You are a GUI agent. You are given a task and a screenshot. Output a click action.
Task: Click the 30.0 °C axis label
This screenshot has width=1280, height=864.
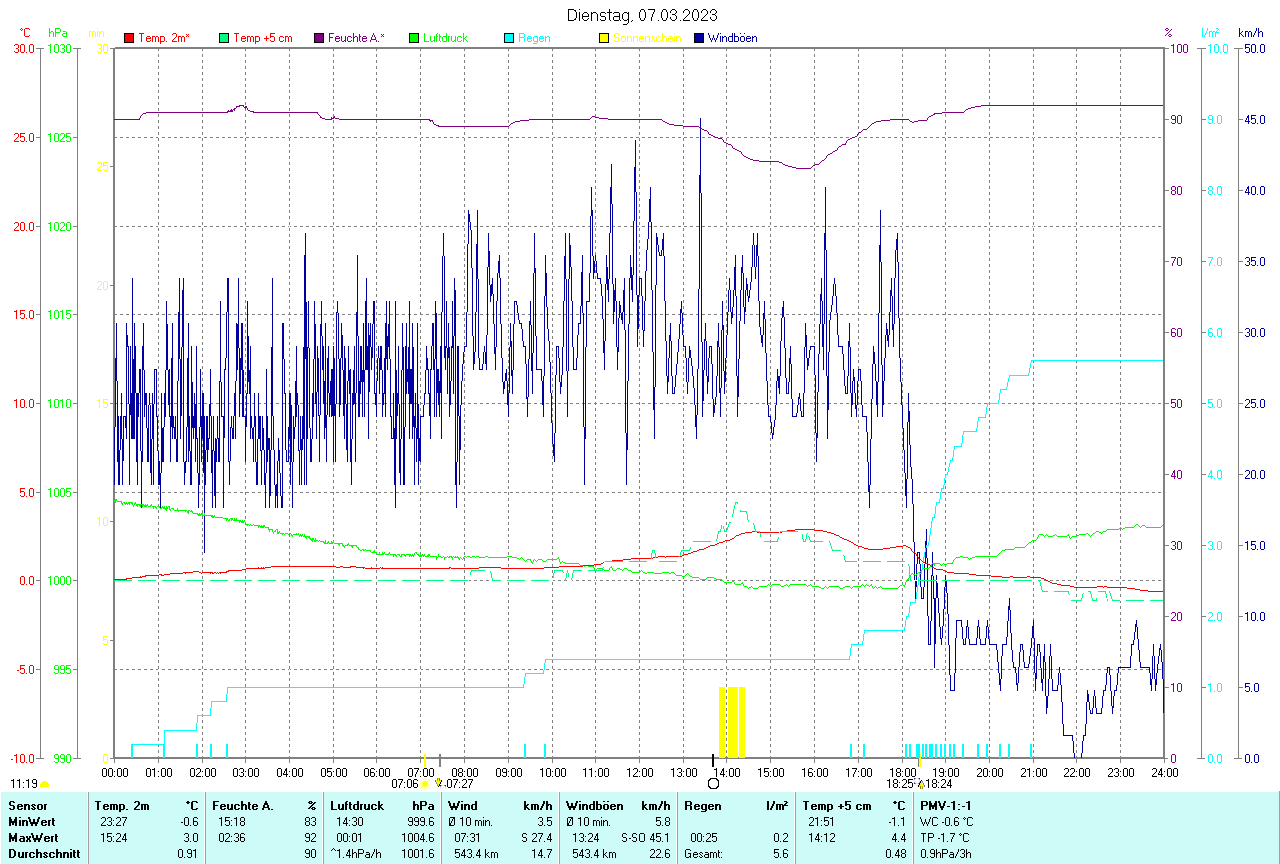tap(22, 48)
